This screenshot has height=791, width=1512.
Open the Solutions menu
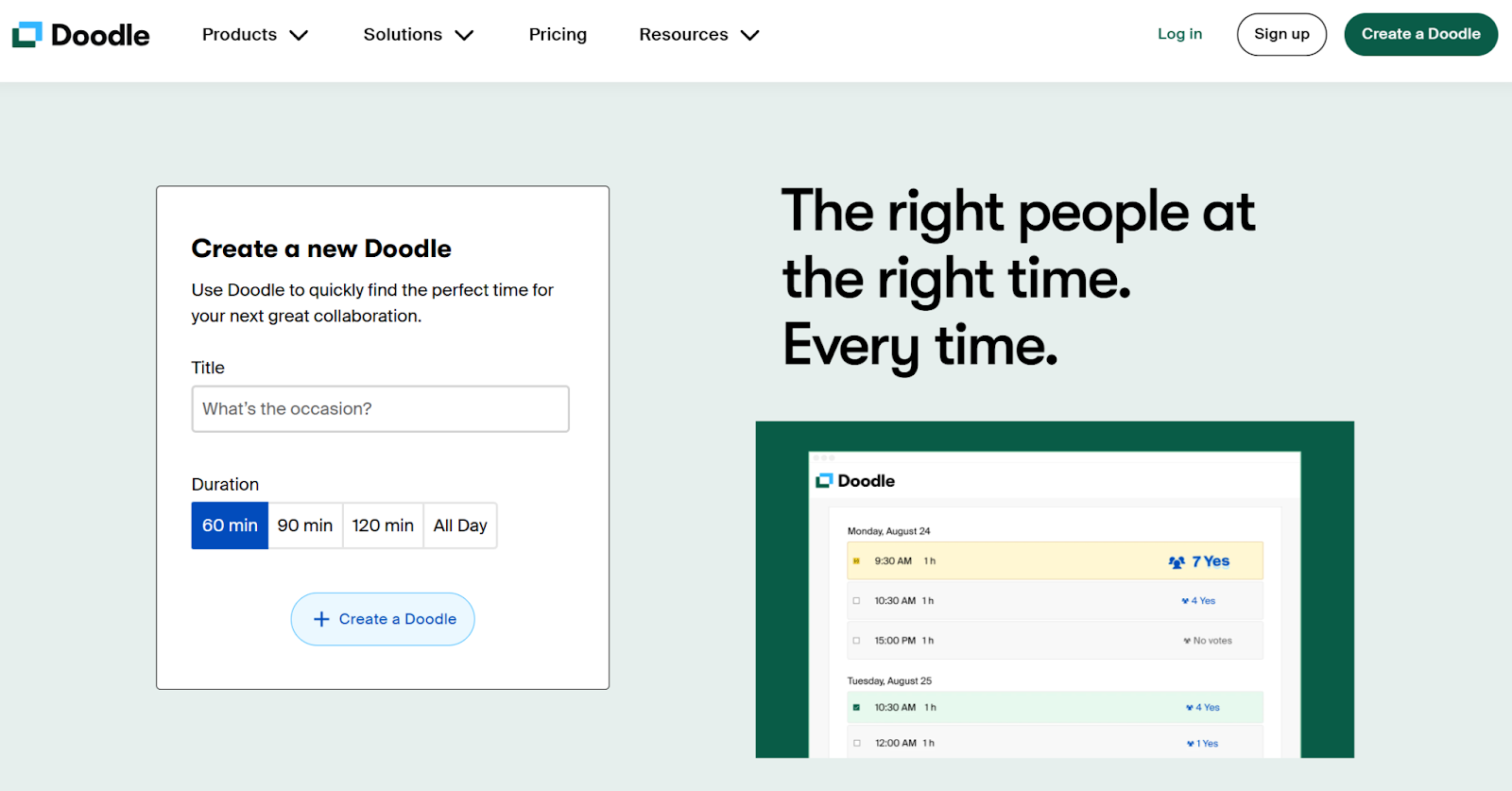[x=419, y=35]
